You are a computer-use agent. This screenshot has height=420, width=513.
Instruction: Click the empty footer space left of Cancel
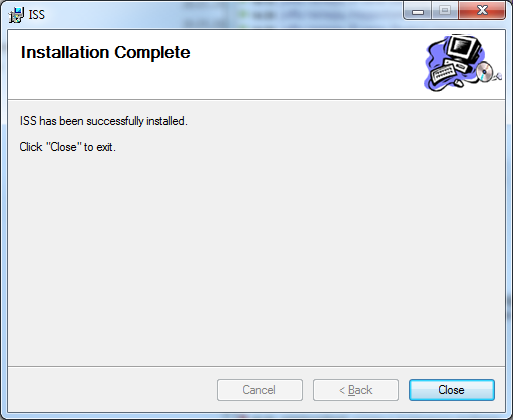[112, 390]
